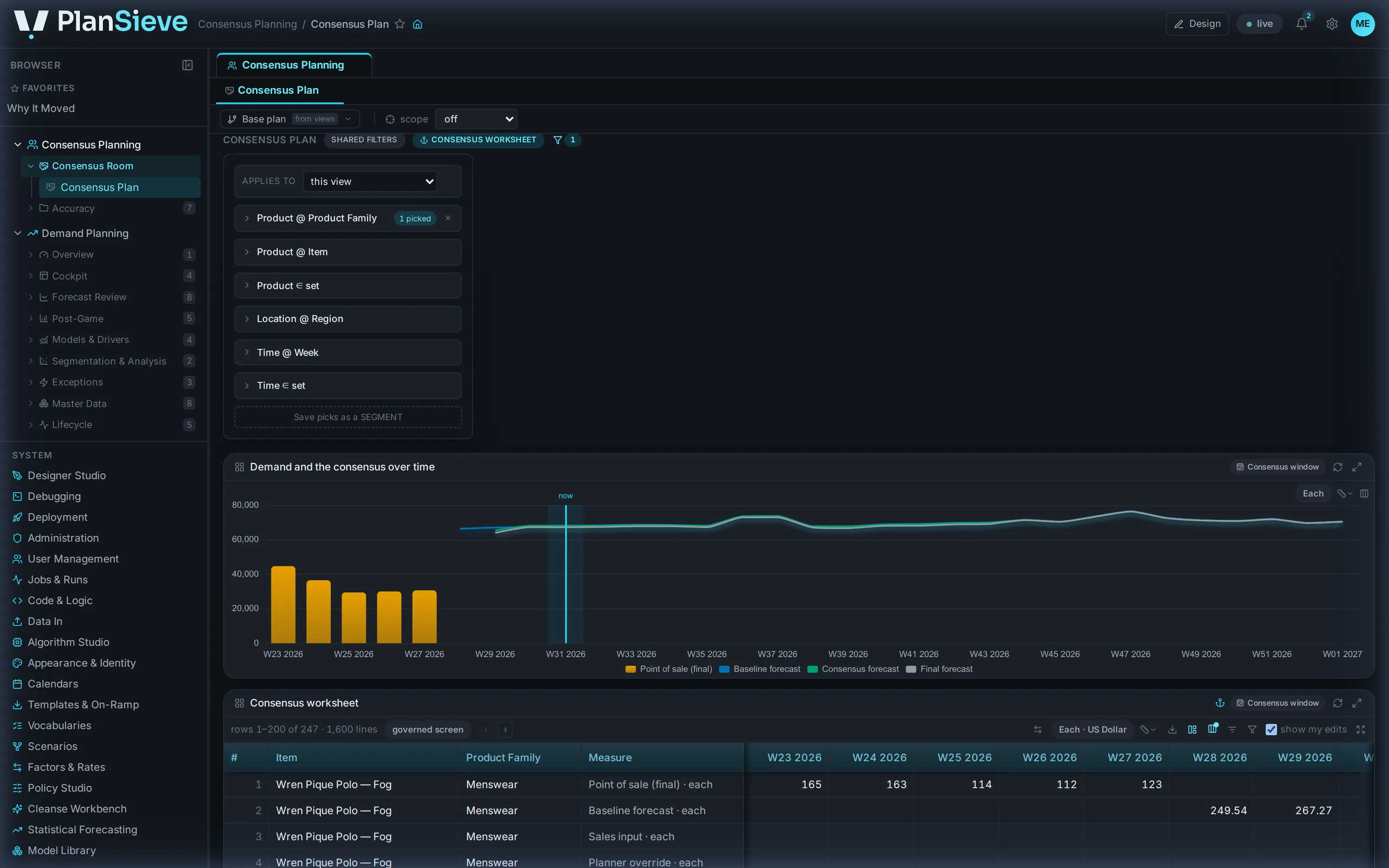Click the Design button
This screenshot has width=1389, height=868.
pos(1197,23)
